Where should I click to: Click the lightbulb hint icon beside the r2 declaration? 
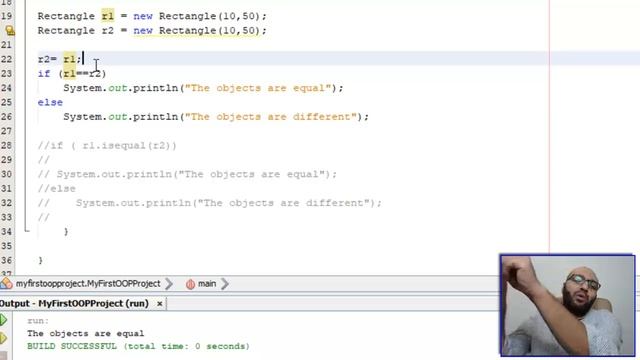pyautogui.click(x=10, y=31)
